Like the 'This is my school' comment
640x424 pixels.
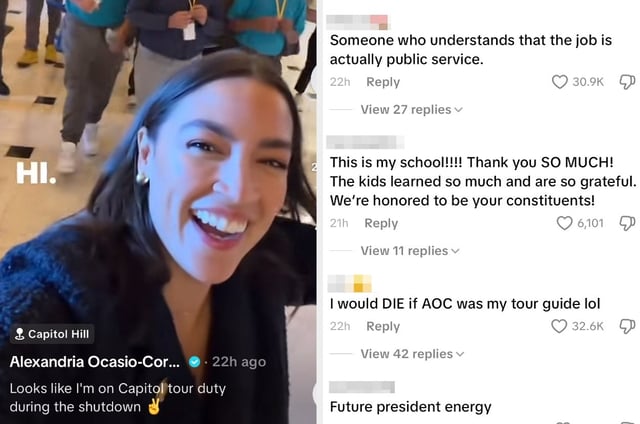(564, 223)
